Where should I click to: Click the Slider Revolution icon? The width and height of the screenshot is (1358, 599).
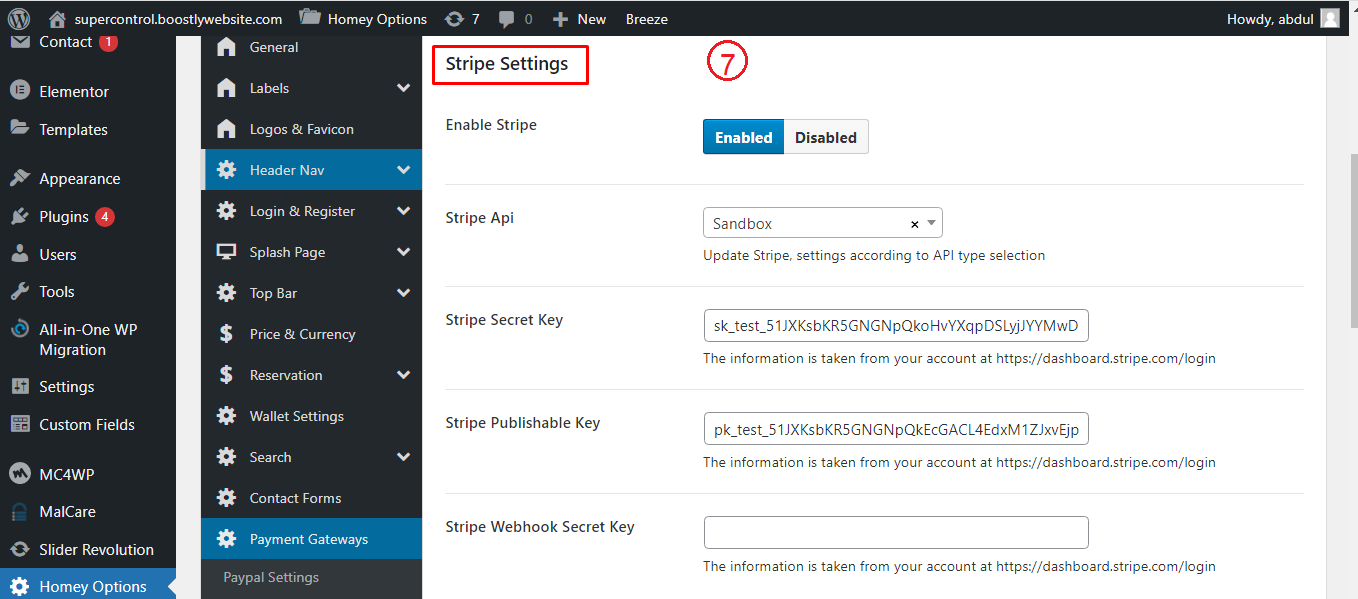coord(19,549)
